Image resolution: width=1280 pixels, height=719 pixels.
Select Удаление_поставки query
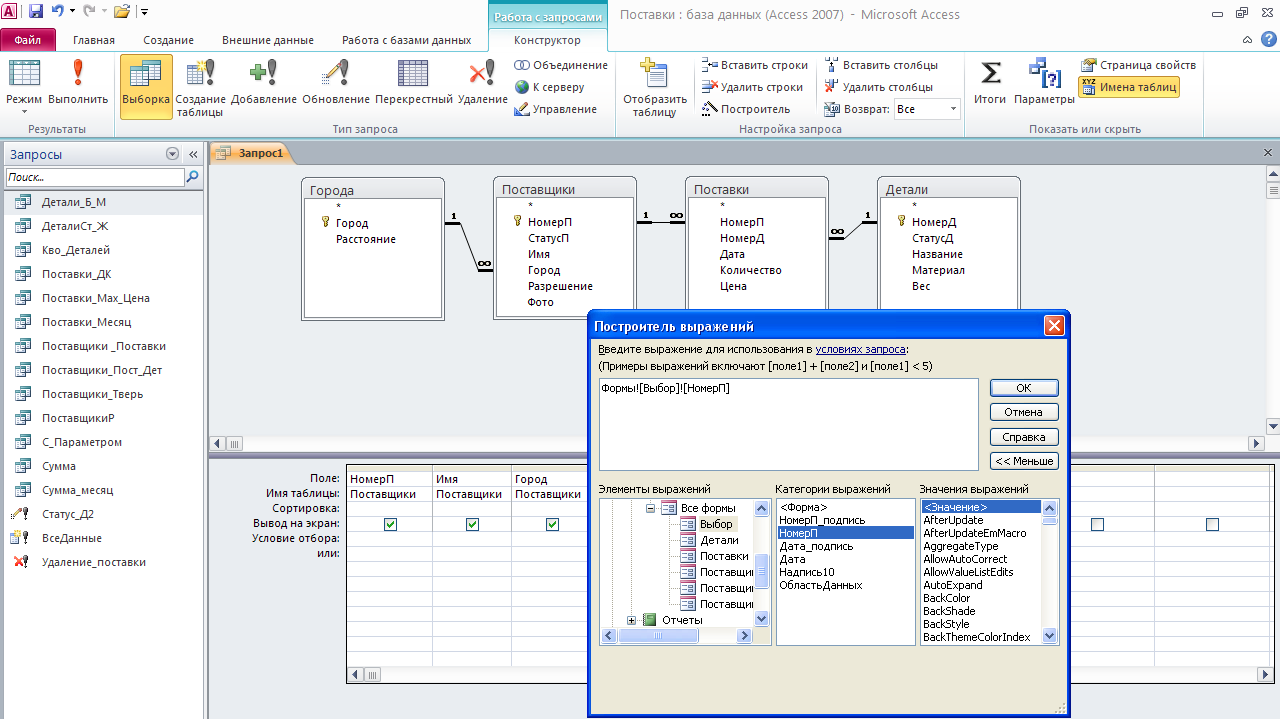pos(93,562)
